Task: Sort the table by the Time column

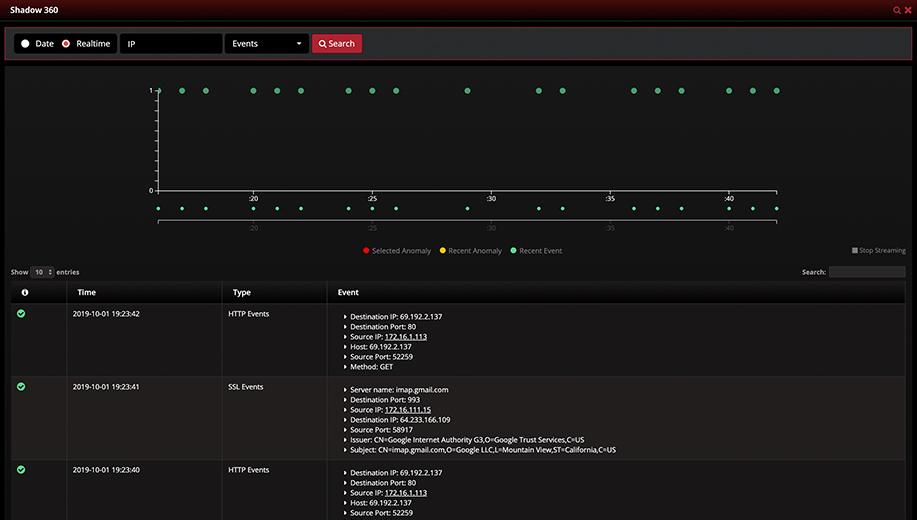Action: (87, 292)
